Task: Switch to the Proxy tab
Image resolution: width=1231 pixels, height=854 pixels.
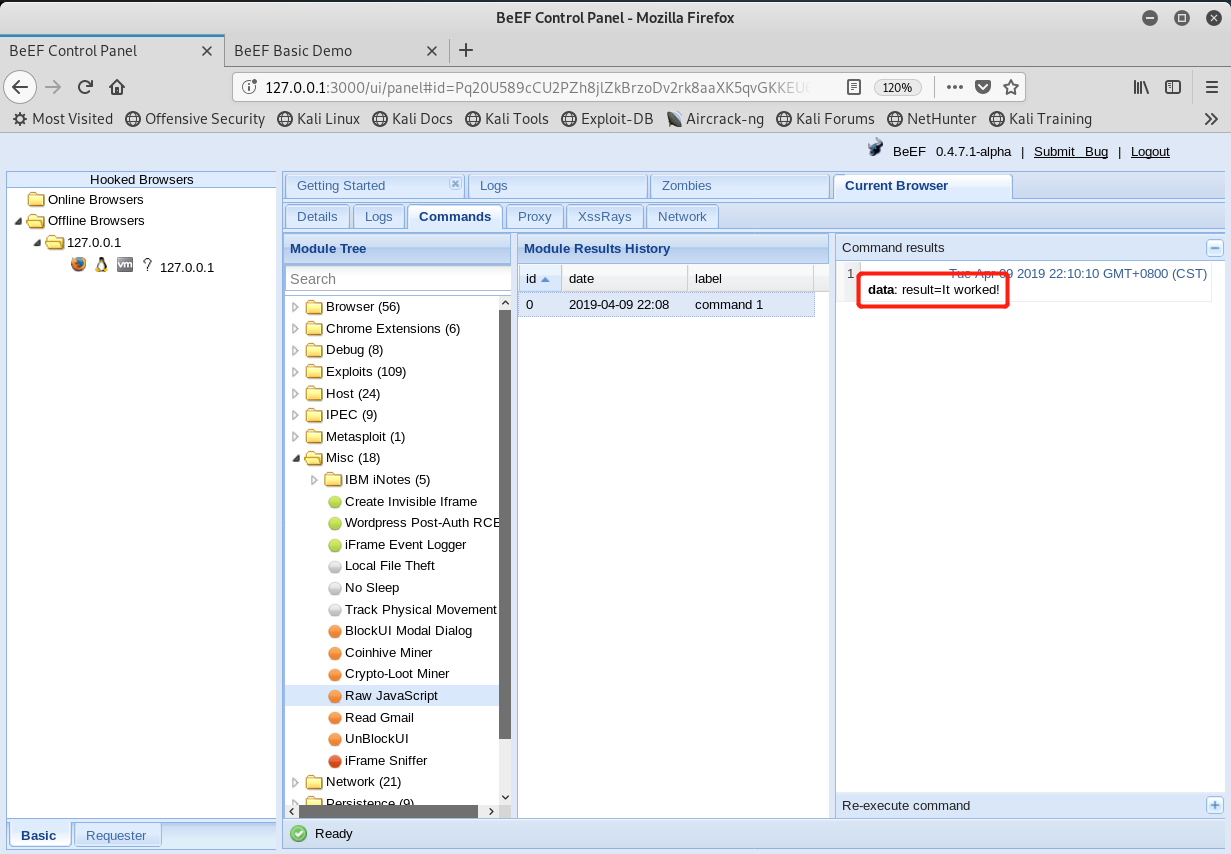Action: click(x=534, y=216)
